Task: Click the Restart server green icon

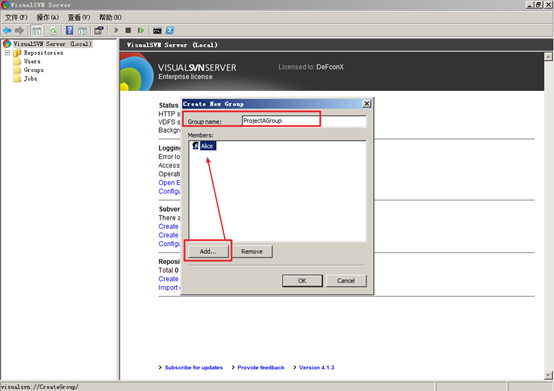Action: pyautogui.click(x=141, y=31)
